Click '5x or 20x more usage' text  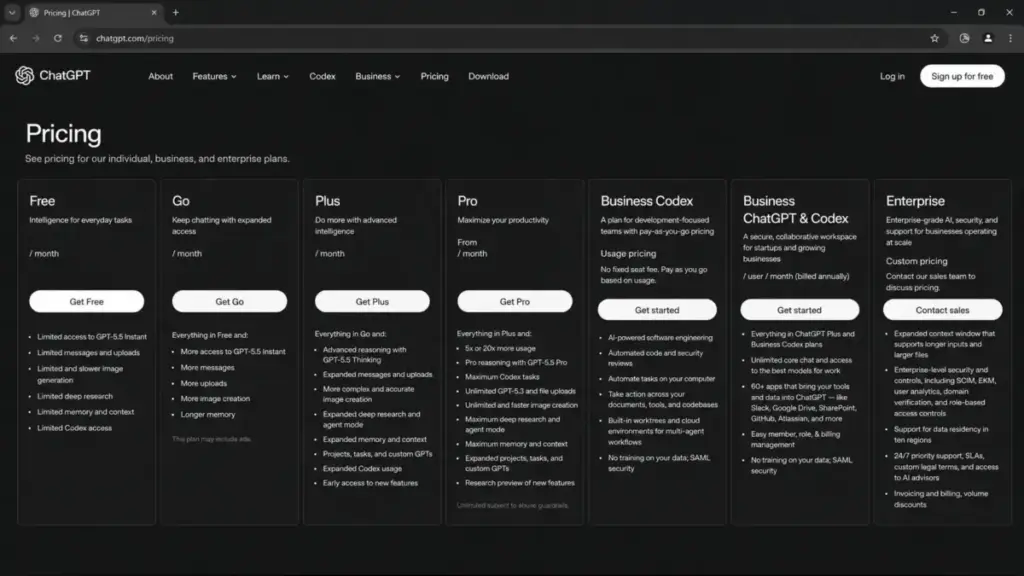500,349
